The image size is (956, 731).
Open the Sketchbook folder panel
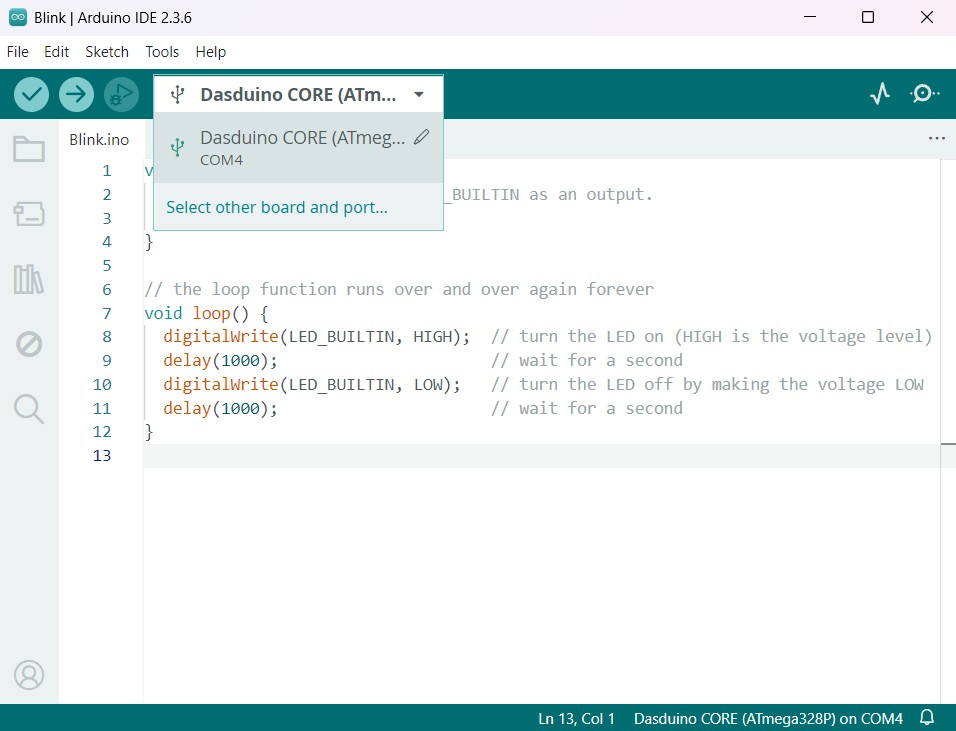pyautogui.click(x=29, y=150)
